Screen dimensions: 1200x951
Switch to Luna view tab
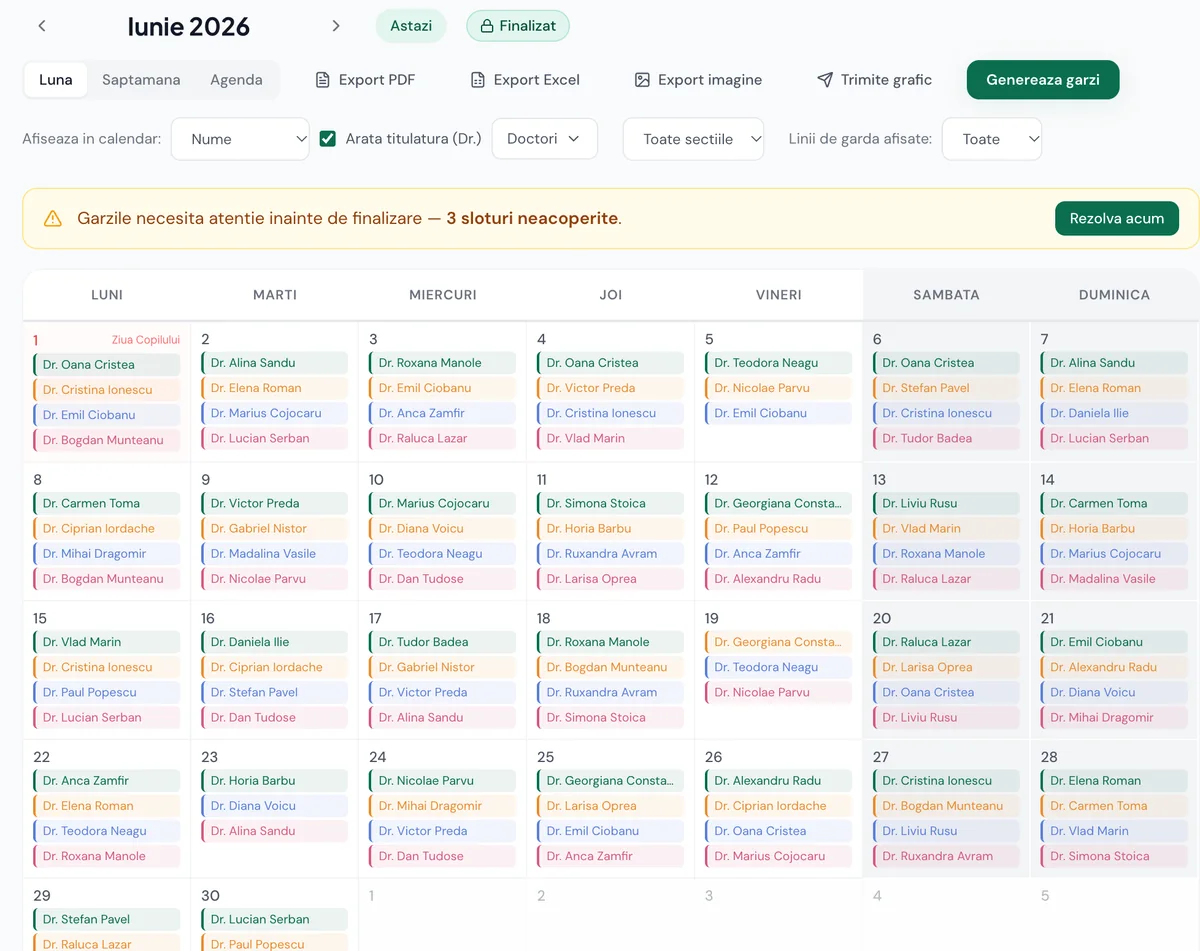56,80
